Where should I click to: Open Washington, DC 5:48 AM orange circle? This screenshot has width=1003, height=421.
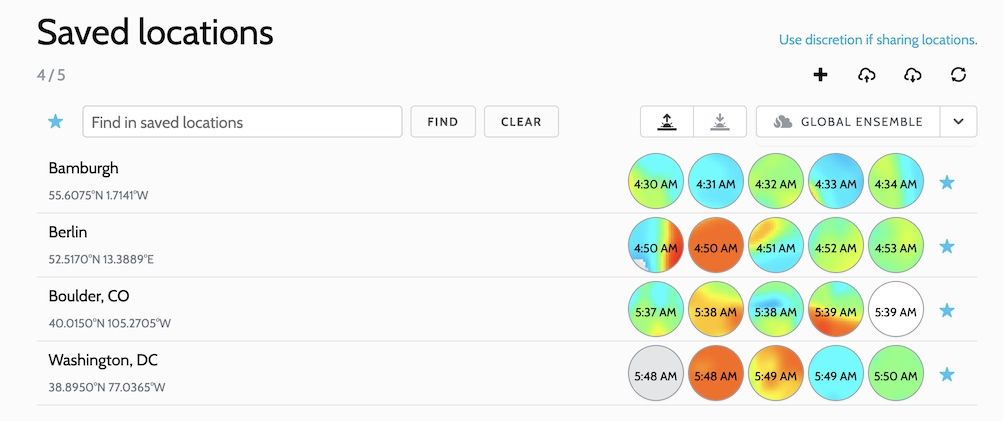(716, 373)
